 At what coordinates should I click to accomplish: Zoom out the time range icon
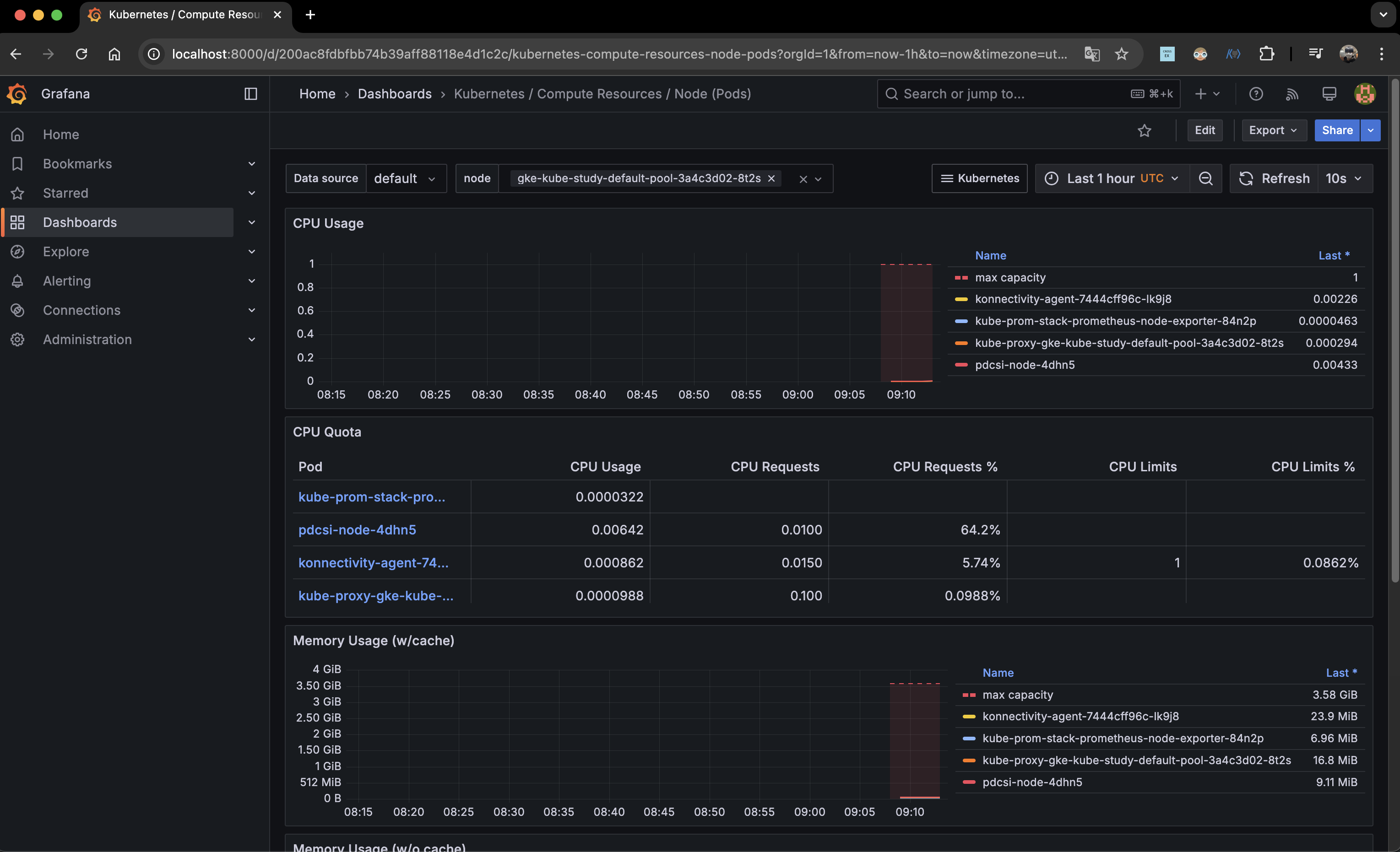click(1206, 178)
